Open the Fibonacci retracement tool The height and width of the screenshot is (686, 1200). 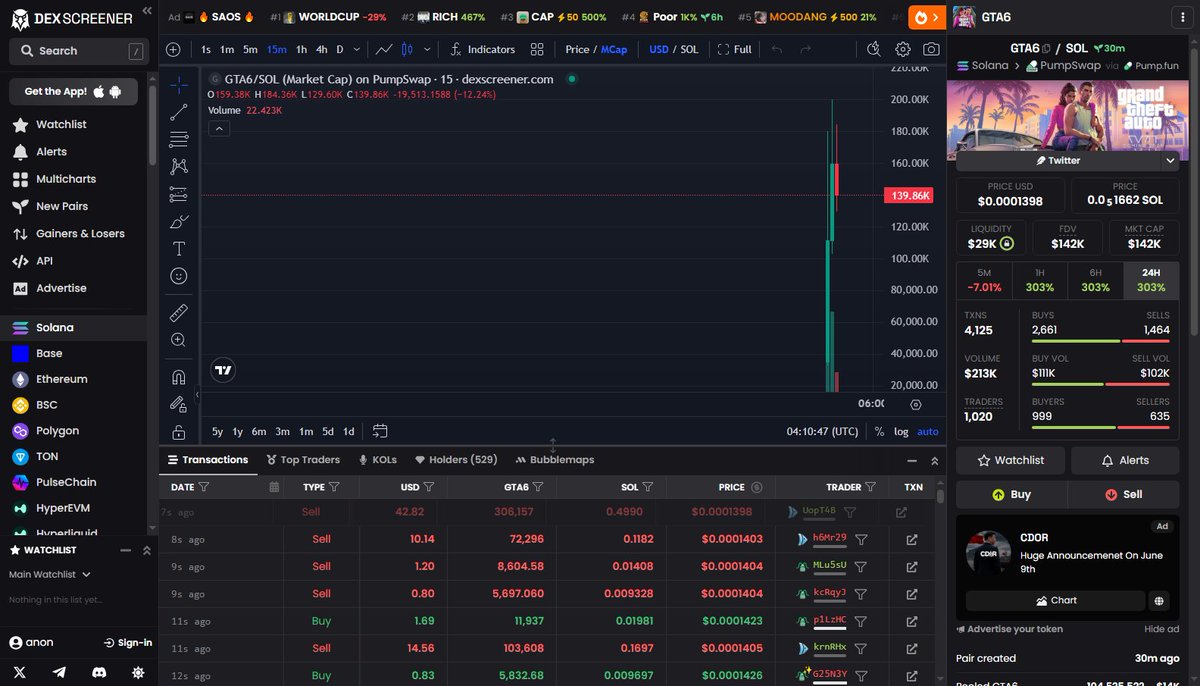point(178,139)
